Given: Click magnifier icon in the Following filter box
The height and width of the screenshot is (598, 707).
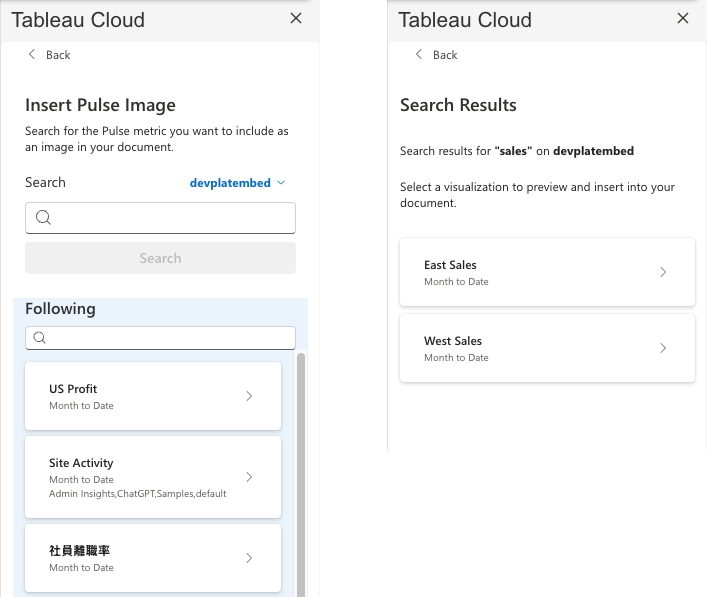Looking at the screenshot, I should pyautogui.click(x=40, y=338).
